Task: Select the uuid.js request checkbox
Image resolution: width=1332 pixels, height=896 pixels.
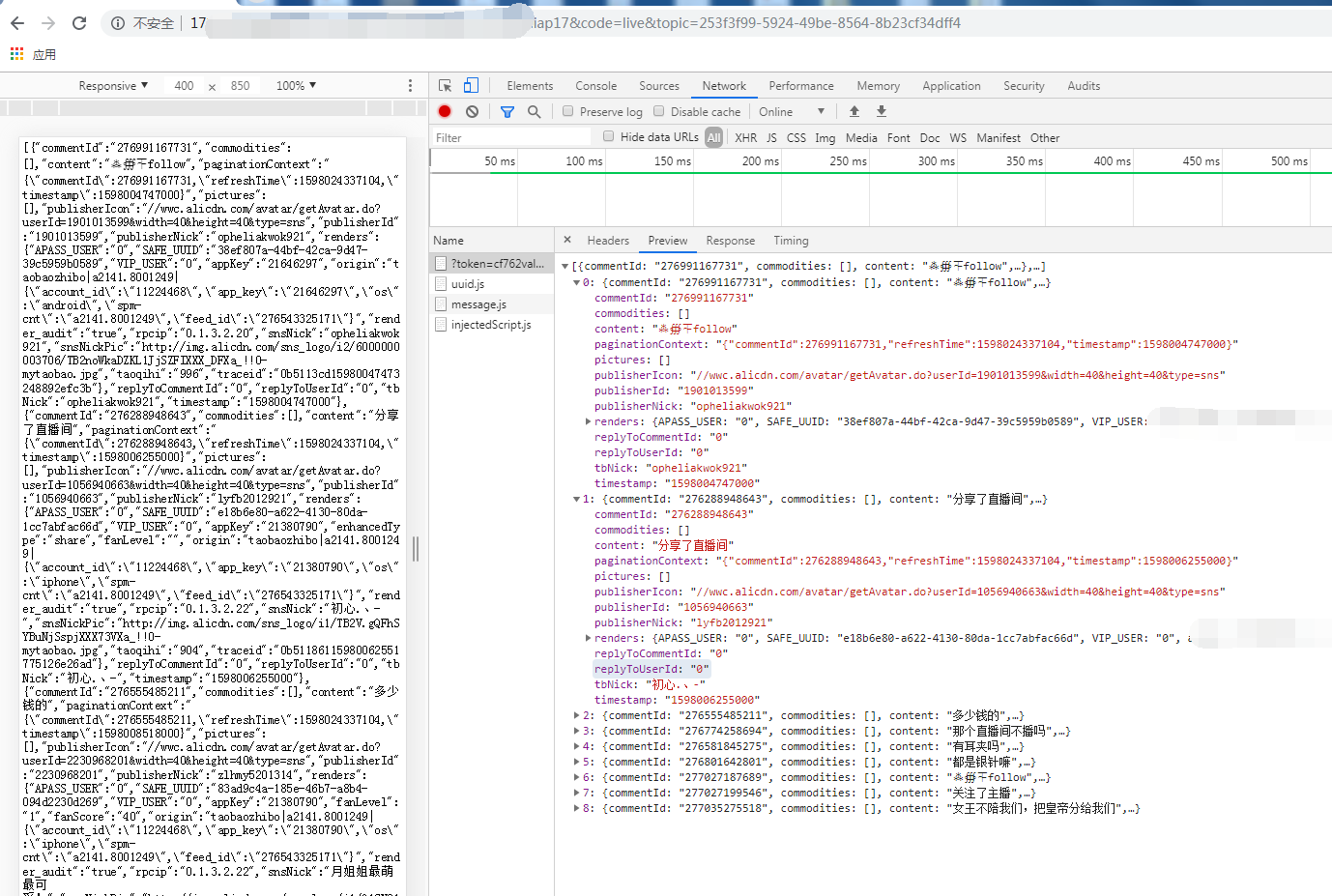Action: [441, 283]
